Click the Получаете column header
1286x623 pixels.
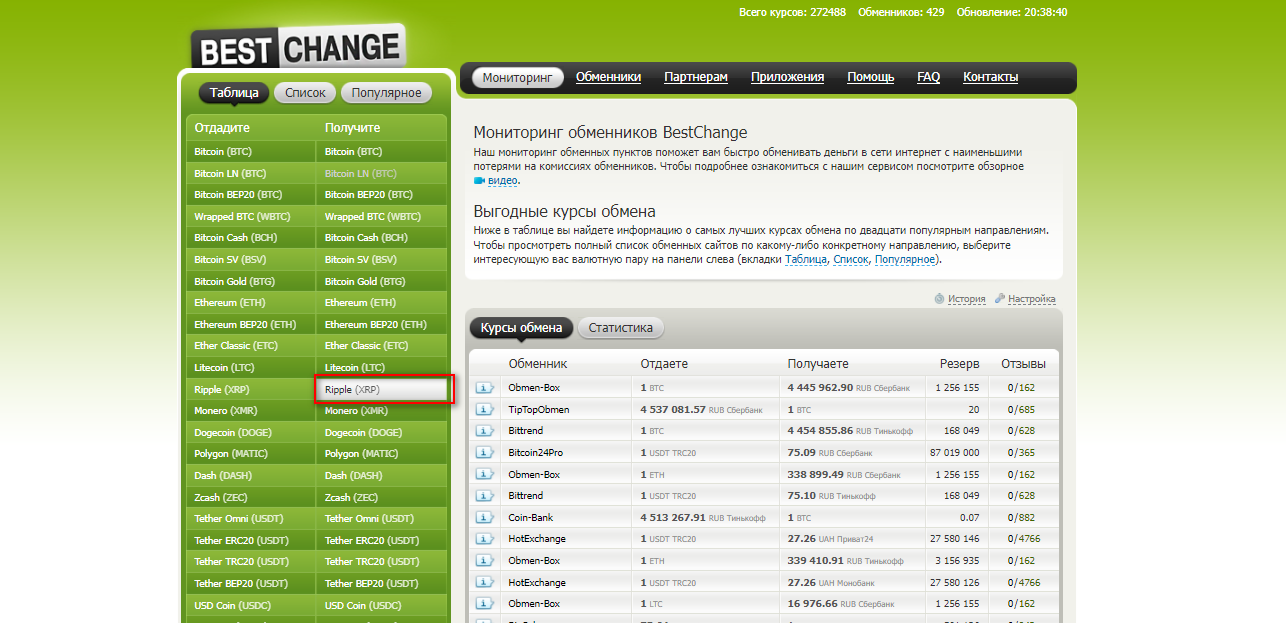click(x=818, y=364)
